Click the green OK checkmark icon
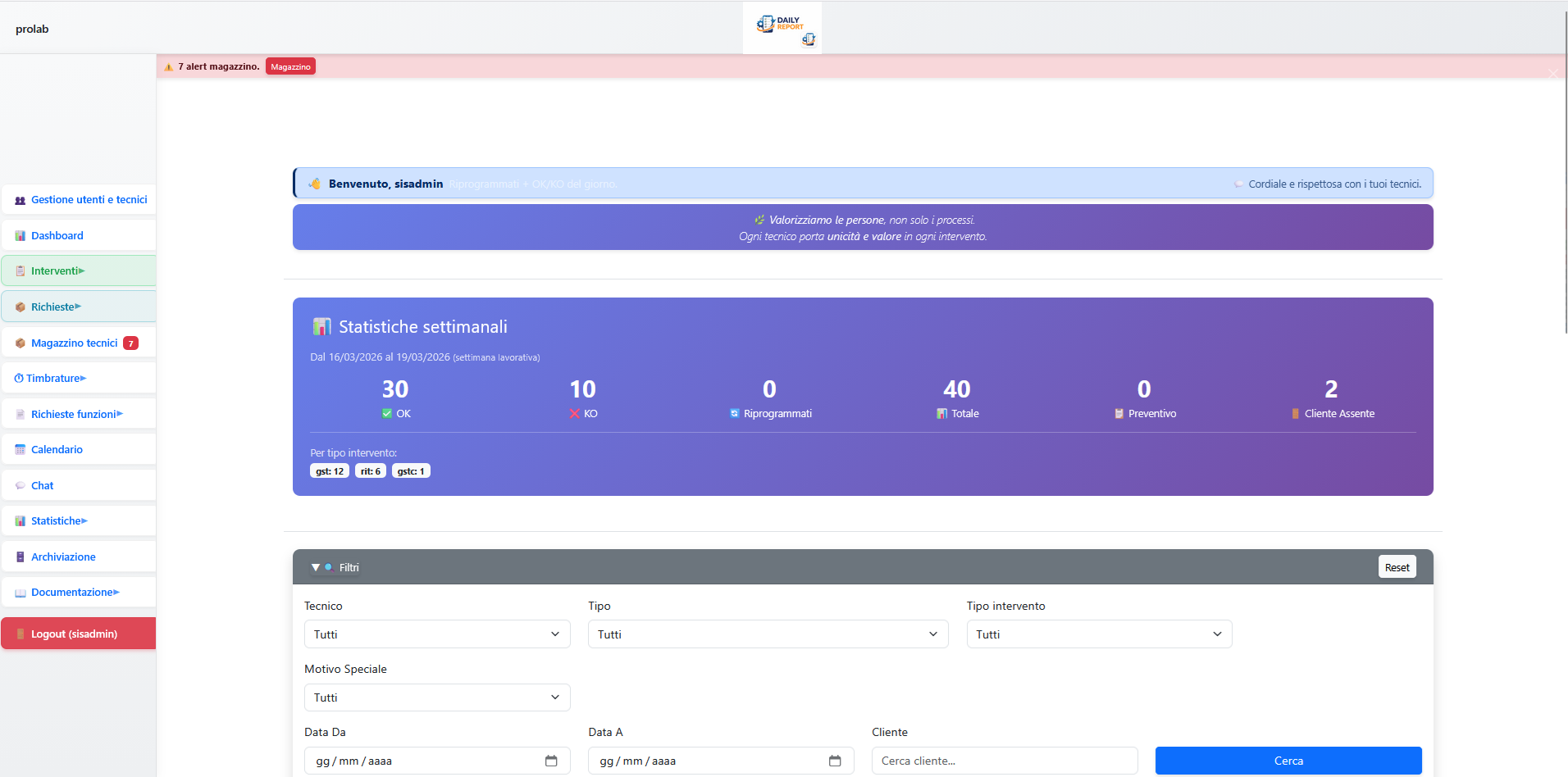This screenshot has width=1568, height=777. (387, 414)
